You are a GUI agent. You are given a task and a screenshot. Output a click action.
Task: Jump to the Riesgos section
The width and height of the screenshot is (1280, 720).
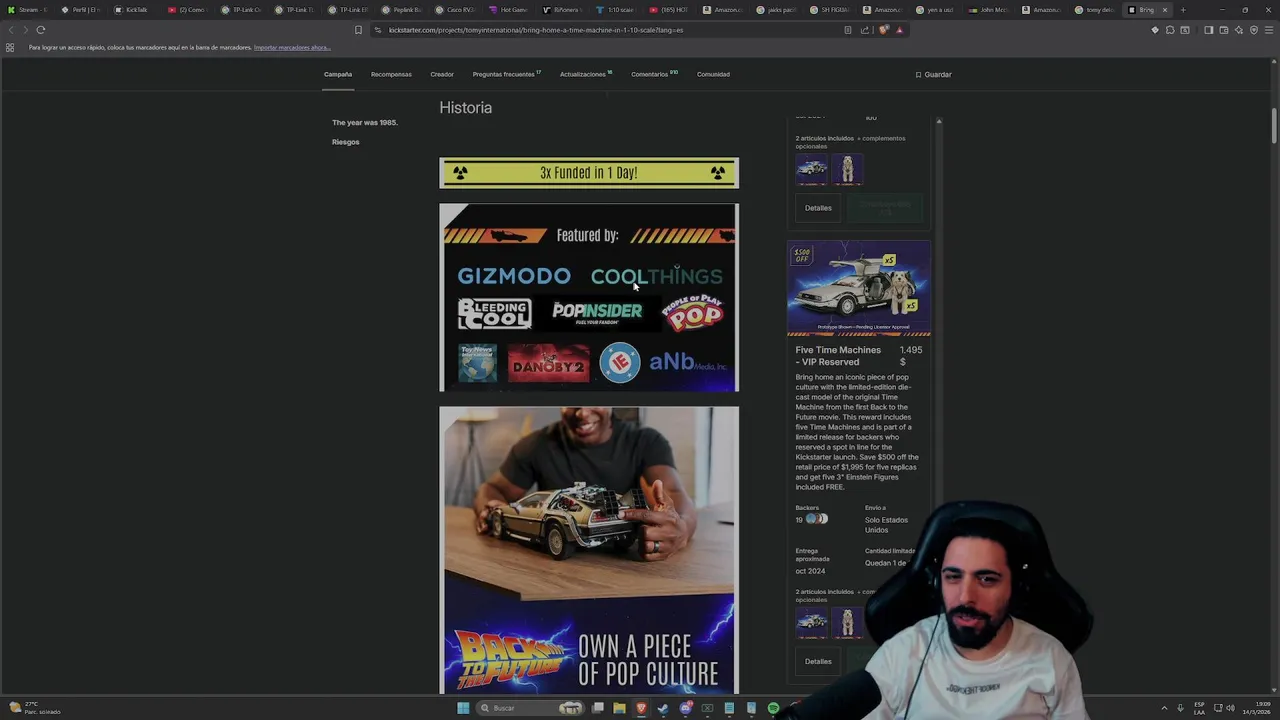tap(346, 142)
